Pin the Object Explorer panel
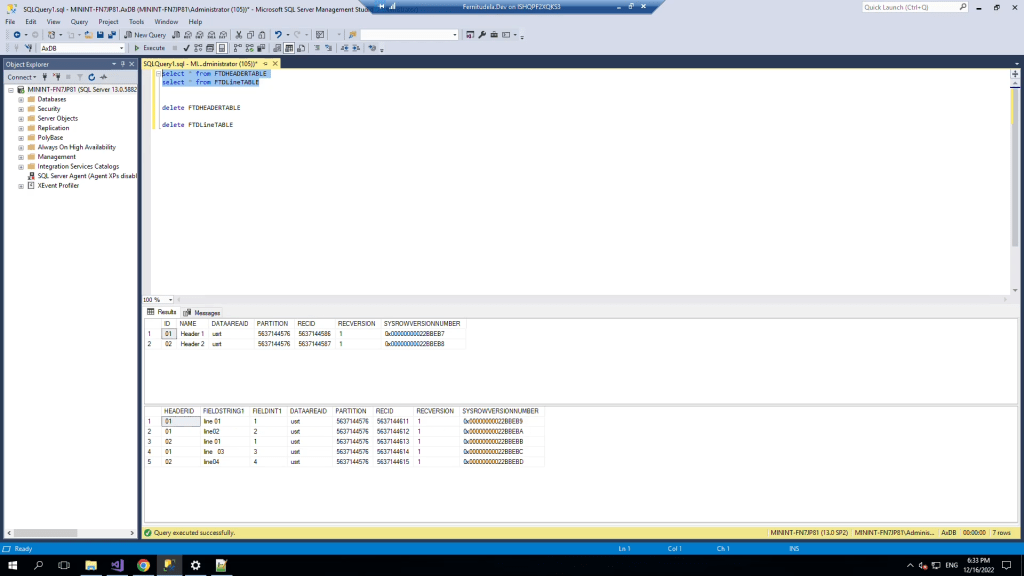 pos(124,64)
